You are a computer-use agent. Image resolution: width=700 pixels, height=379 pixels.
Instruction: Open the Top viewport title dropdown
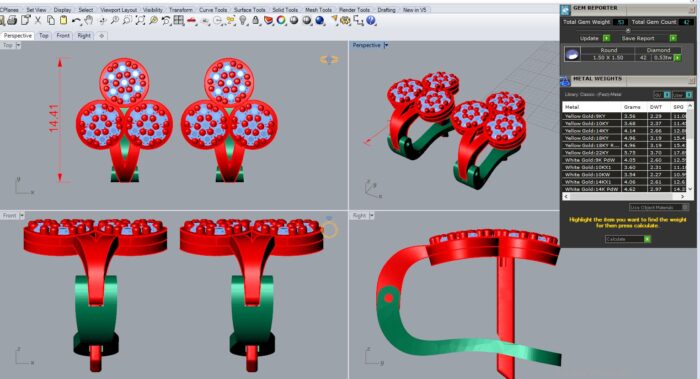pos(18,45)
